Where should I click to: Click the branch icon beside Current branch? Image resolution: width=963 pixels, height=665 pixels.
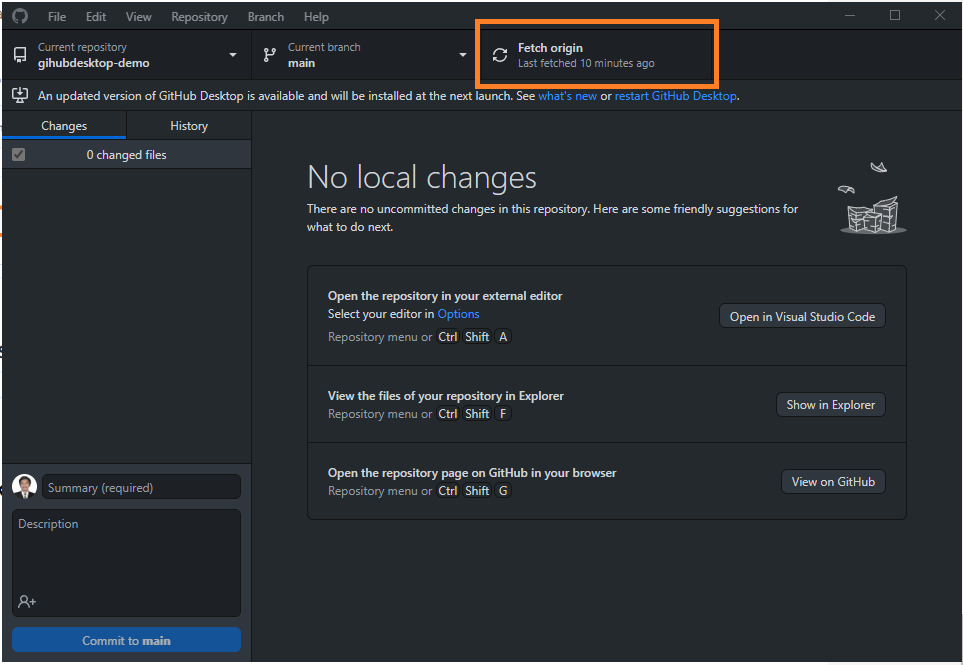coord(270,55)
